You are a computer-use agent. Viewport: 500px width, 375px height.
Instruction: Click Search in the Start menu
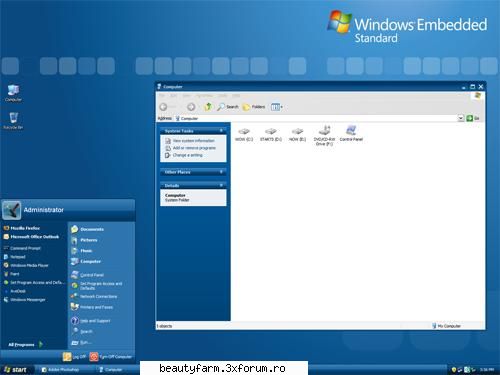(82, 331)
